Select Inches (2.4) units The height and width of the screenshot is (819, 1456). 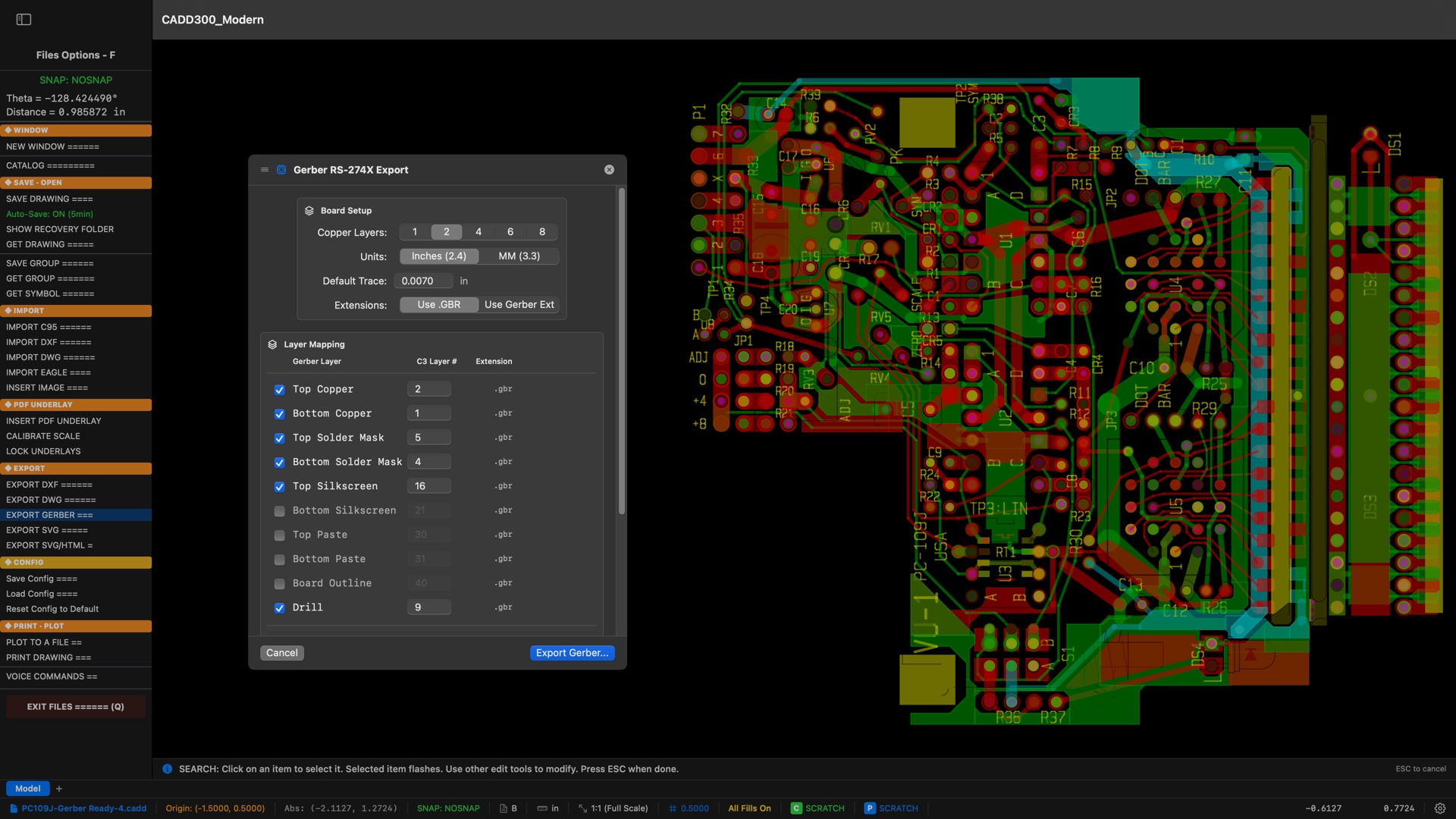point(439,256)
